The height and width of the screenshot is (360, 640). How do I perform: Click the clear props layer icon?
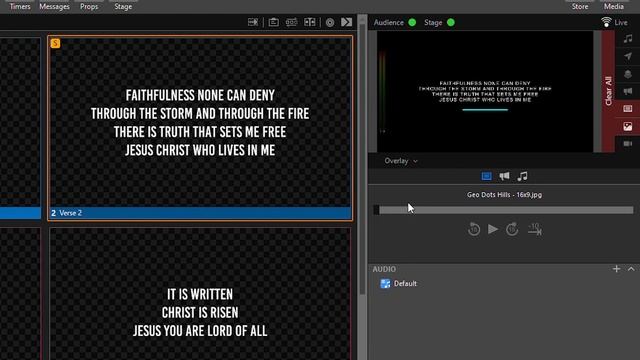pos(628,74)
